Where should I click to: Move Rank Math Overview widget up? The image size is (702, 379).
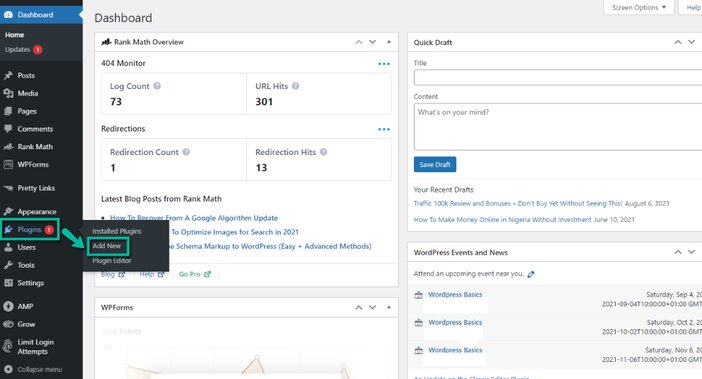(x=359, y=42)
